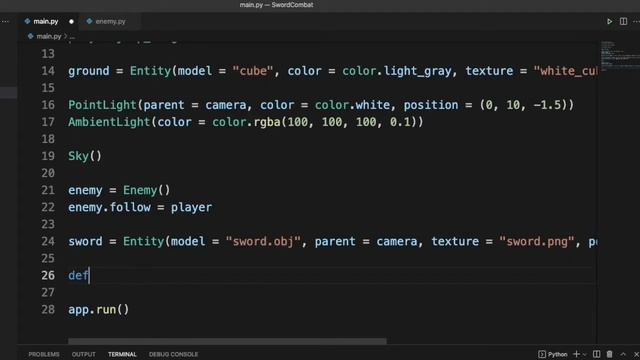This screenshot has height=360, width=640.
Task: Open the OUTPUT panel tab
Action: pos(84,354)
